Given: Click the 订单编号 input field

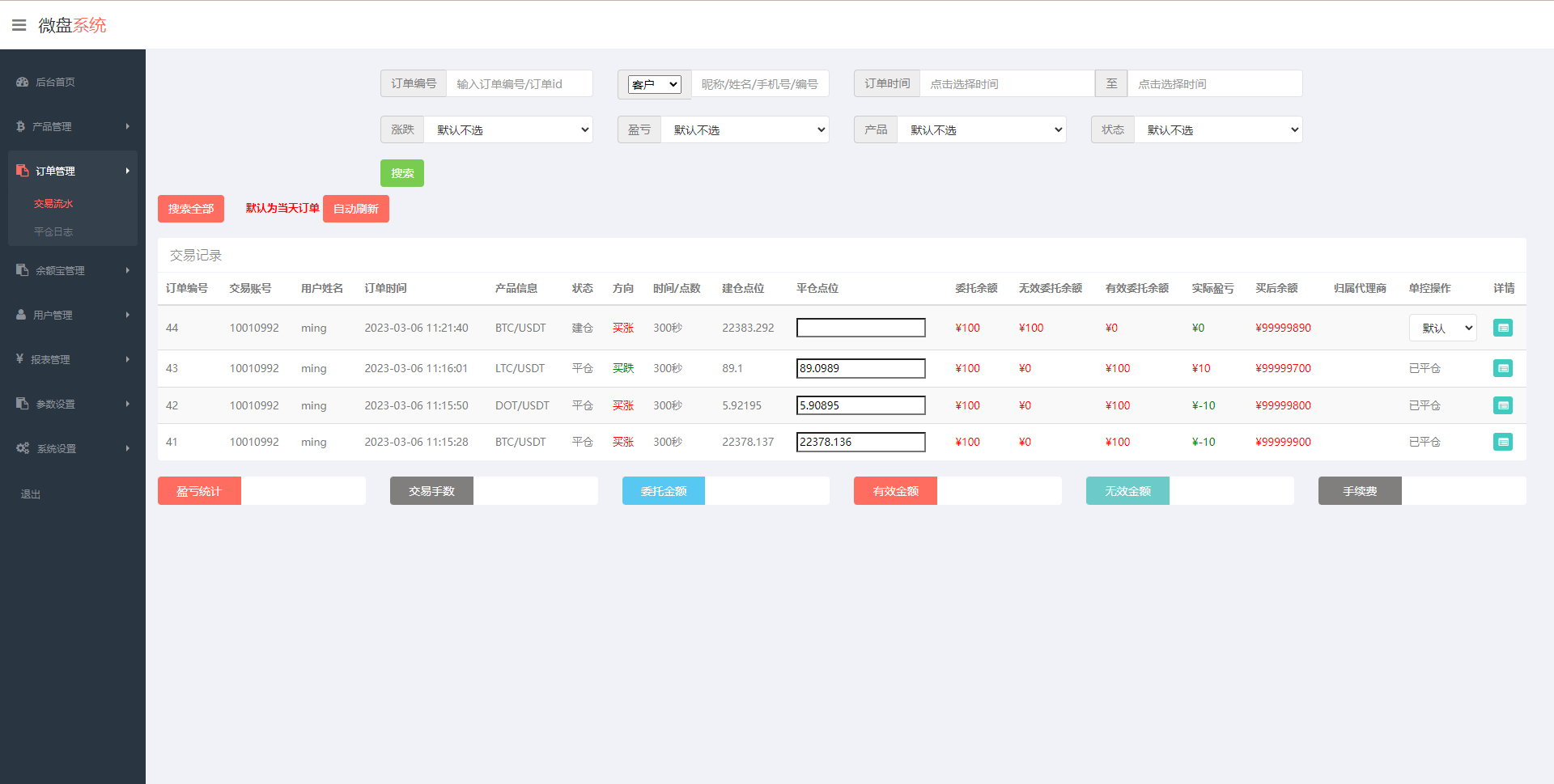Looking at the screenshot, I should [519, 83].
